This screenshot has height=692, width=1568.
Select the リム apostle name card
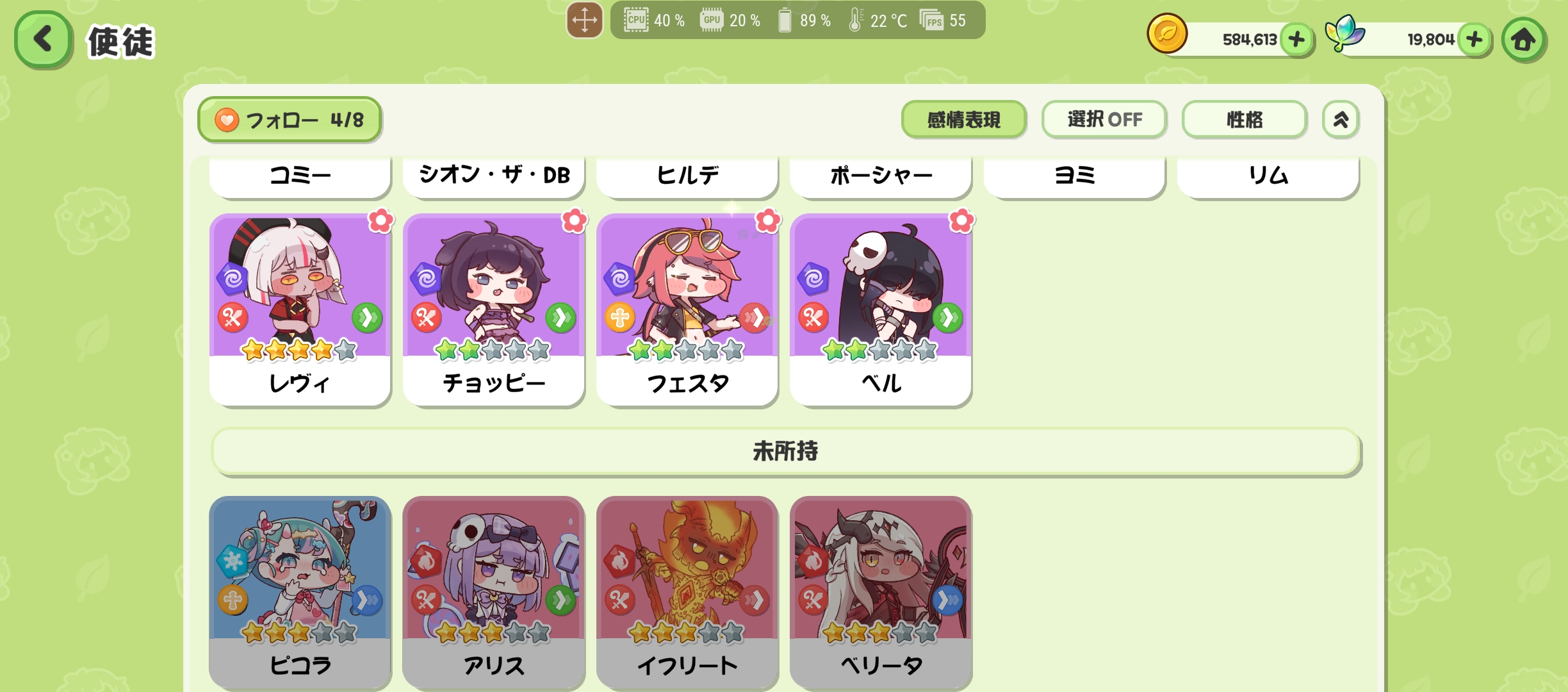coord(1268,176)
